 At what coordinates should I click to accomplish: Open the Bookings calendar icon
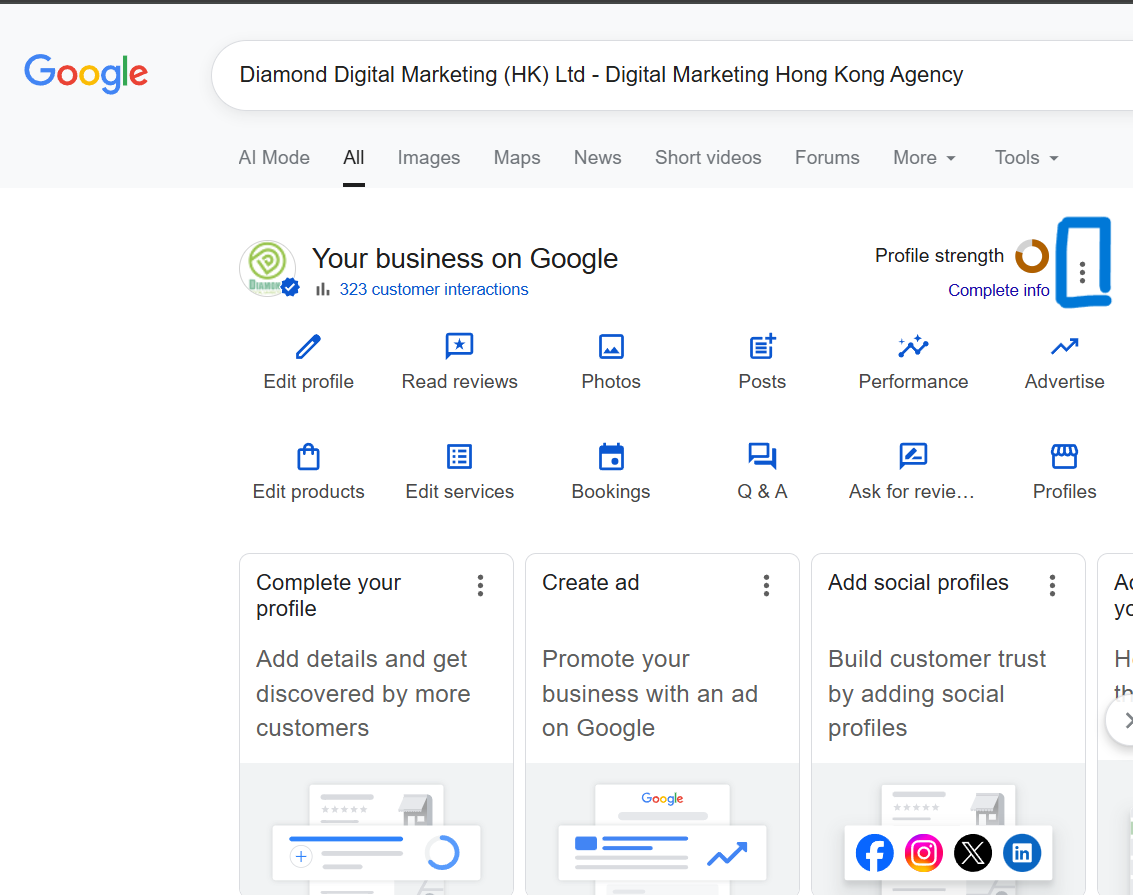[x=611, y=457]
